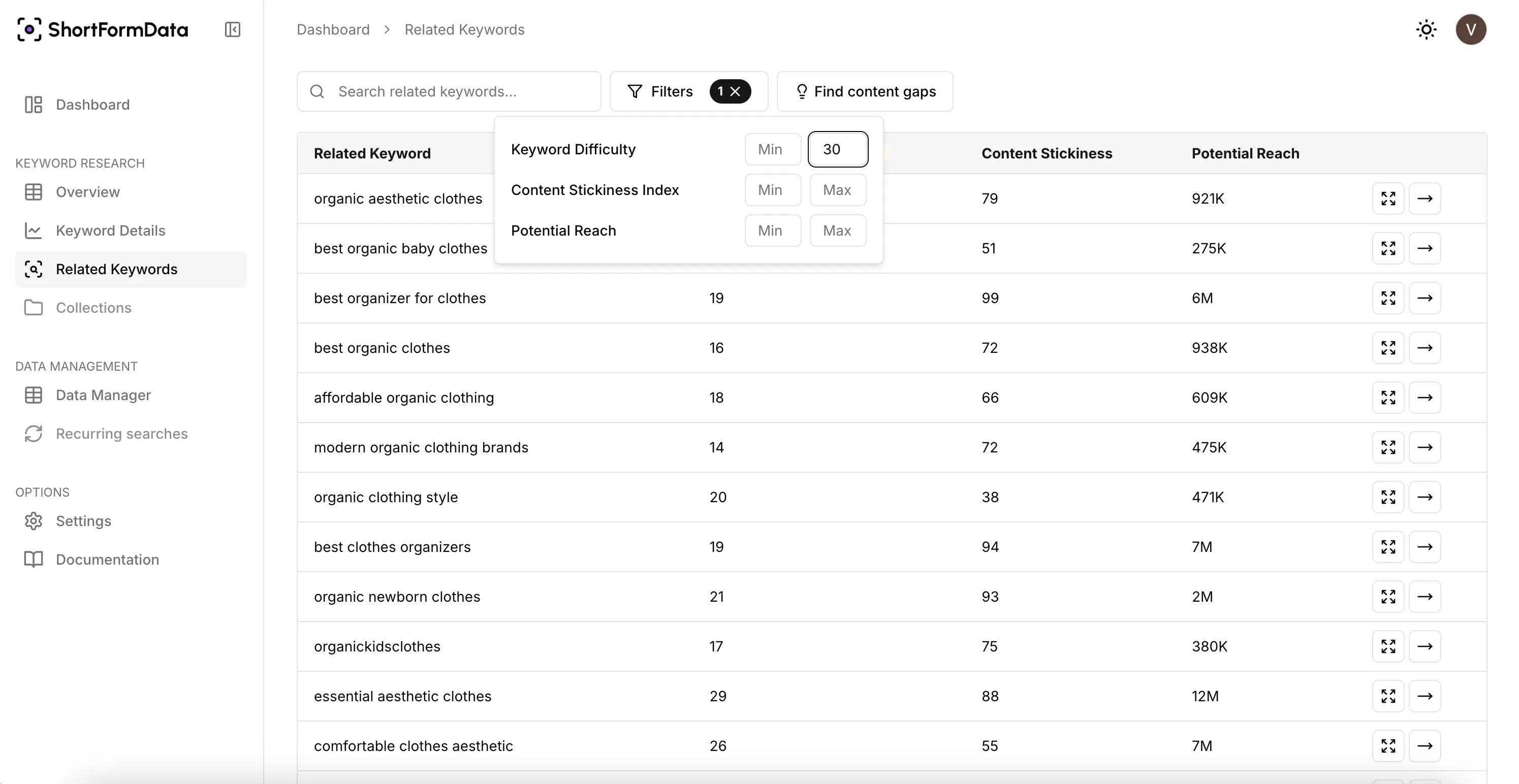
Task: Sort by Potential Reach column header
Action: click(x=1245, y=153)
